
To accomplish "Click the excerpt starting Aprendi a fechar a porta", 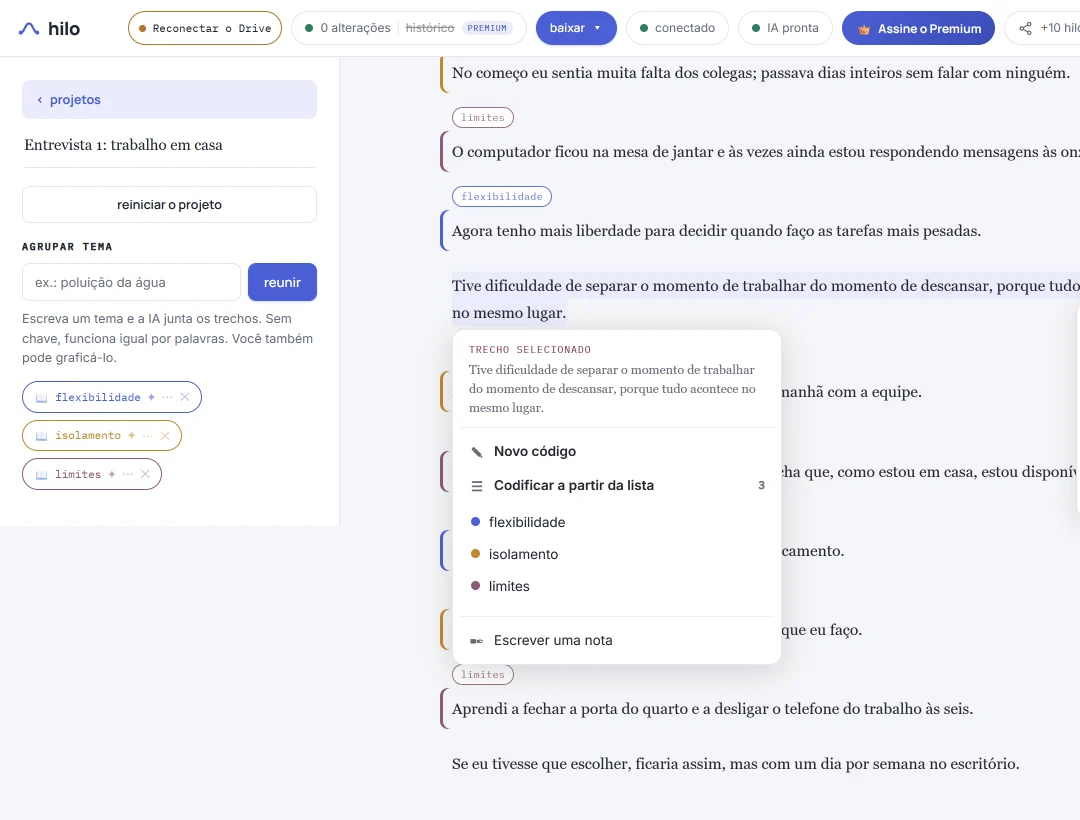I will (712, 709).
